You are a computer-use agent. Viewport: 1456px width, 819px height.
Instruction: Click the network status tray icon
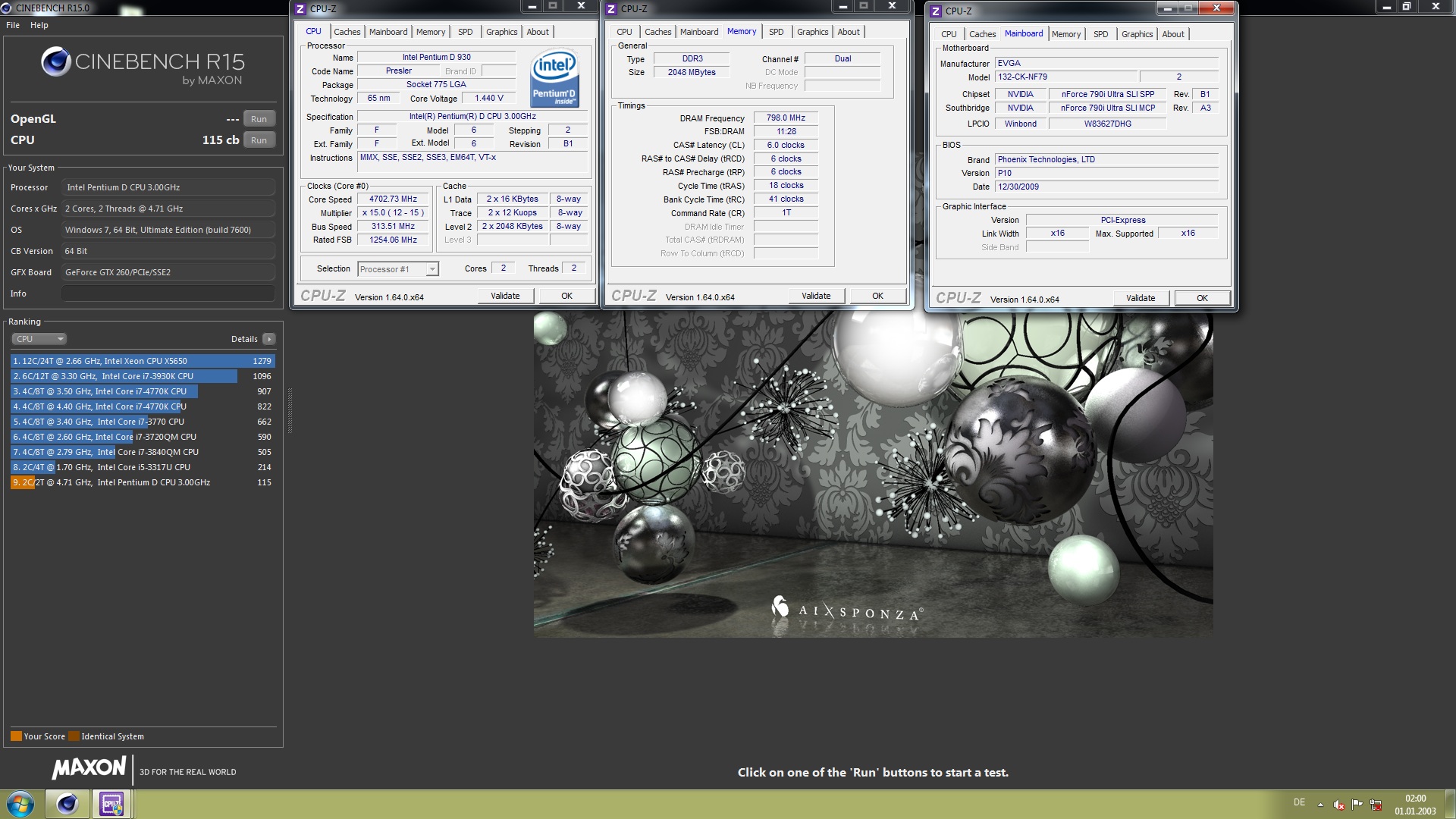[1376, 805]
